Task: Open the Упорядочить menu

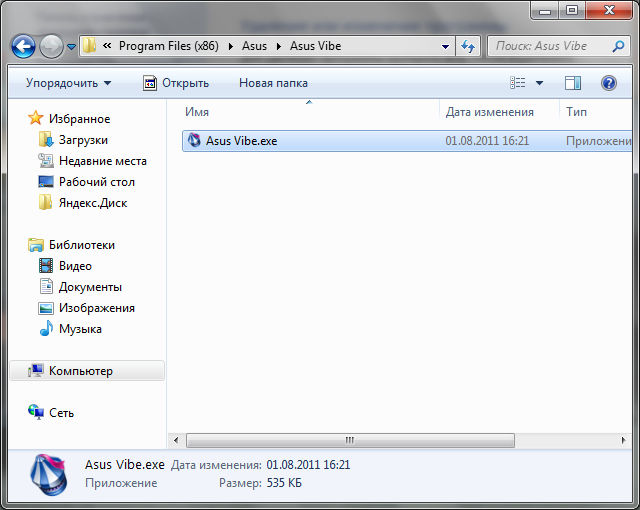Action: [68, 83]
